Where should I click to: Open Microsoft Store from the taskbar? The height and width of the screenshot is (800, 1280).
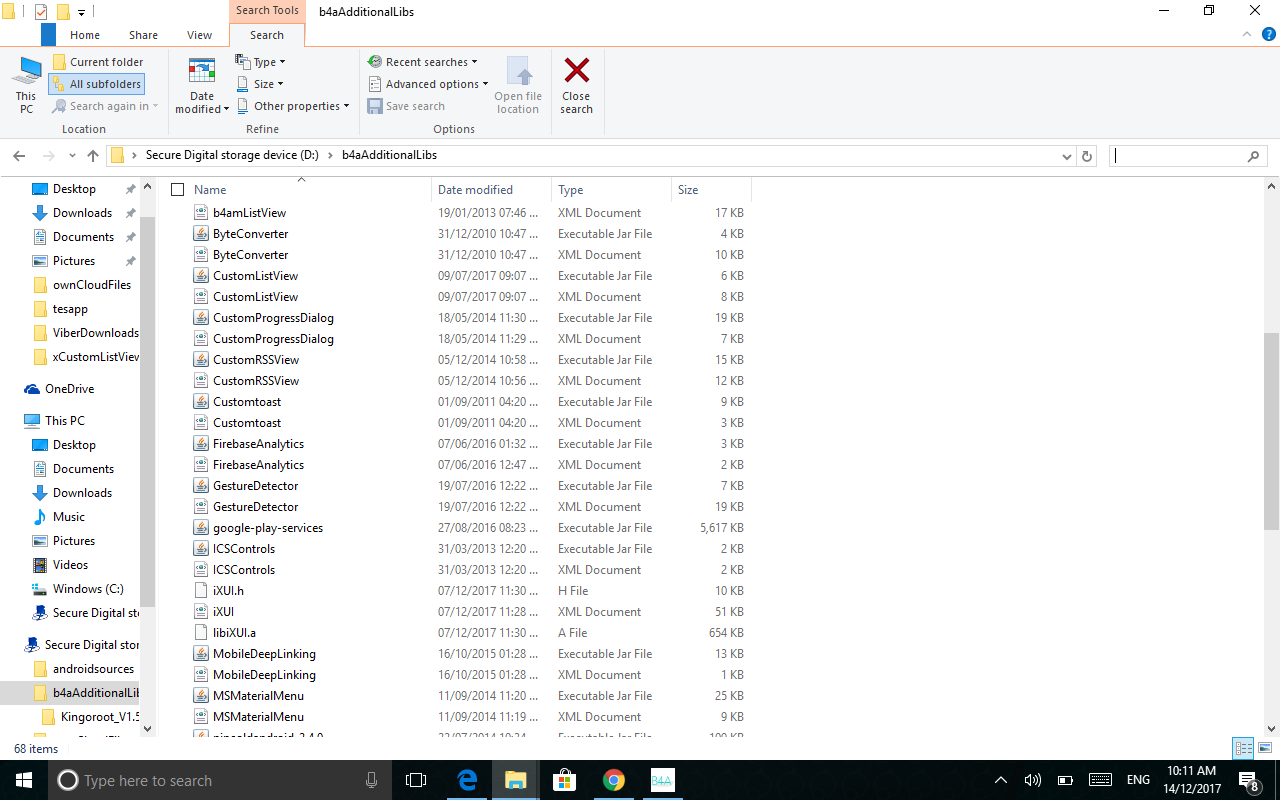click(565, 780)
